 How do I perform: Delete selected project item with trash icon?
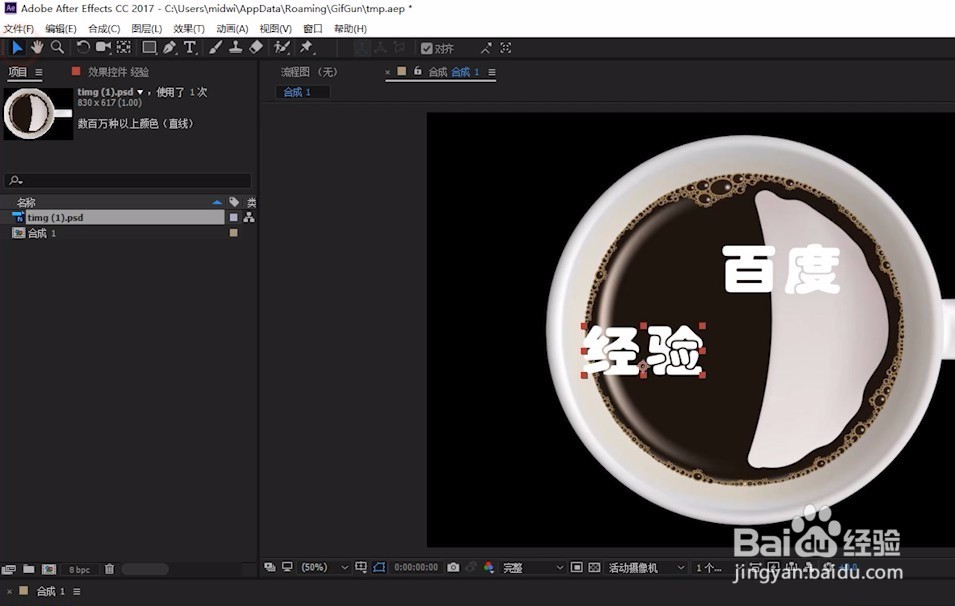pyautogui.click(x=110, y=569)
